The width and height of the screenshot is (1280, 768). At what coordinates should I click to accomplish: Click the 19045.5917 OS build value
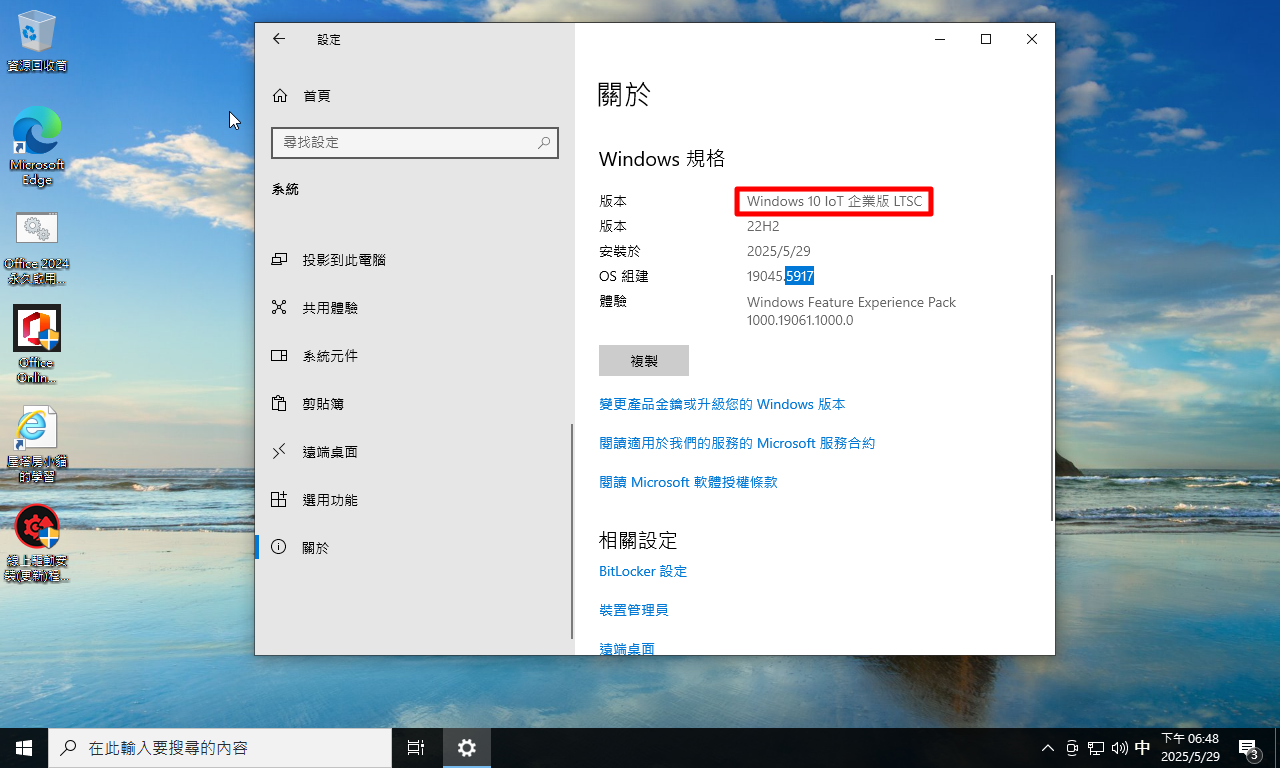pyautogui.click(x=781, y=276)
